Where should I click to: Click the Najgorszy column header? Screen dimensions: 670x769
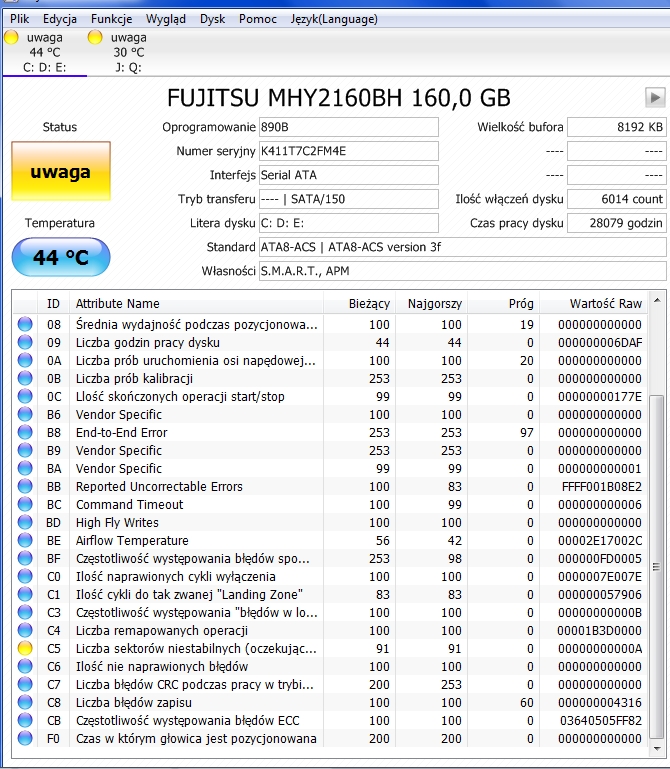pyautogui.click(x=432, y=304)
